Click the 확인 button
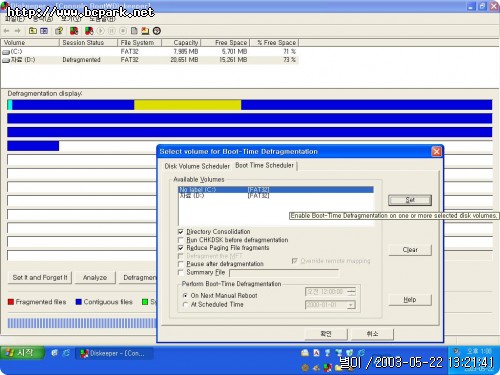Screen dimensions: 500x375 coord(326,334)
